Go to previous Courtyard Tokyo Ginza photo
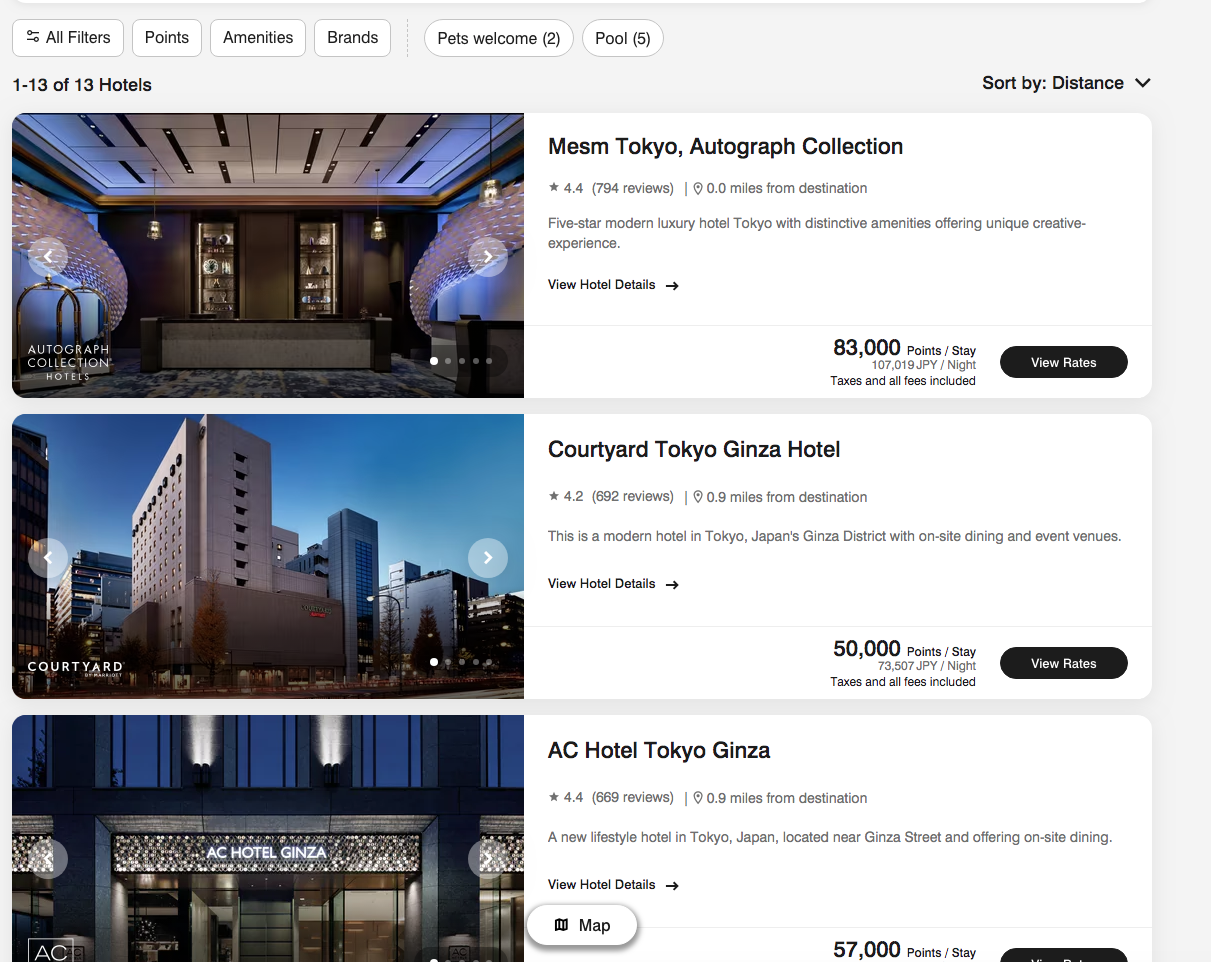This screenshot has width=1211, height=962. pyautogui.click(x=48, y=558)
